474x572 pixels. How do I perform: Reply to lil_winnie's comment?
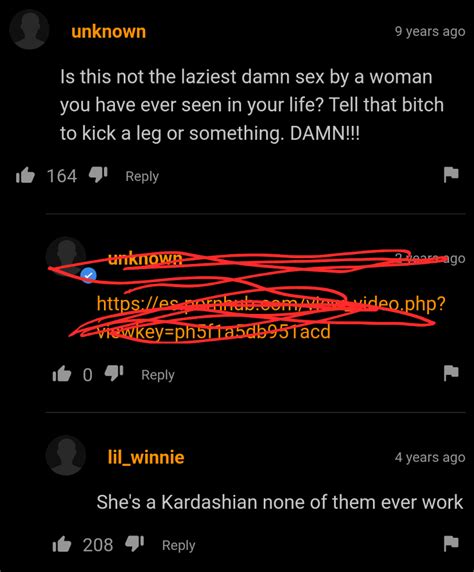[178, 545]
